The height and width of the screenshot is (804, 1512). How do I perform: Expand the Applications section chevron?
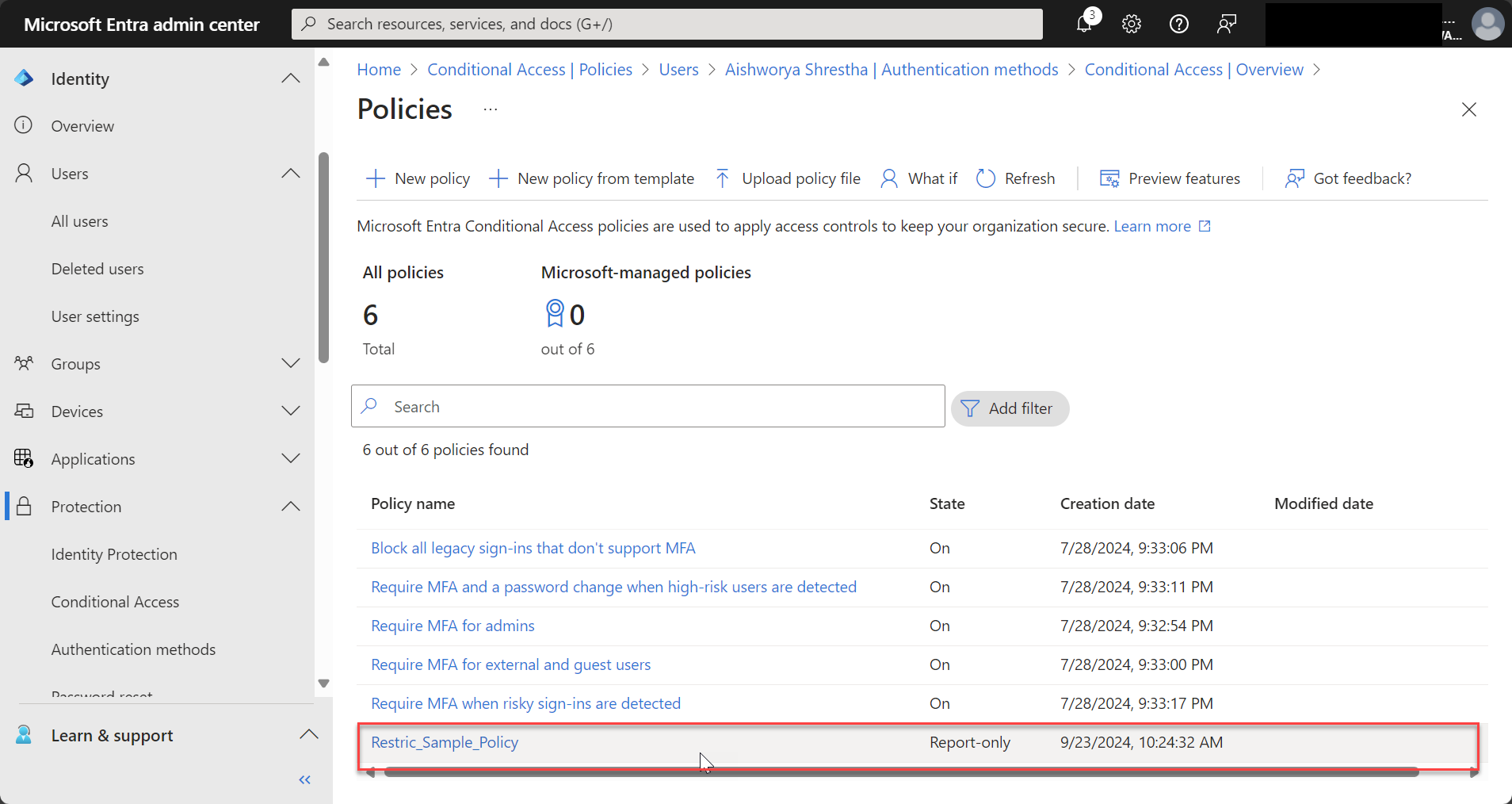click(x=291, y=458)
